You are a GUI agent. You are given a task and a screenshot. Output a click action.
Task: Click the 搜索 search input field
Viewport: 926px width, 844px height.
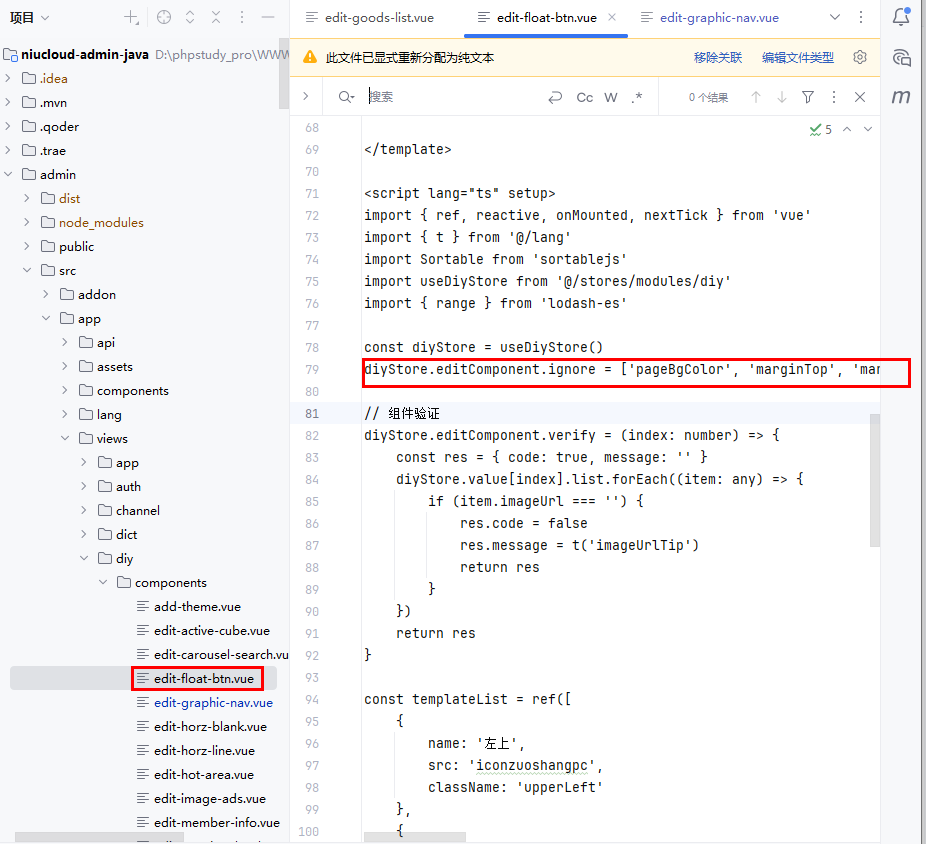click(x=450, y=97)
